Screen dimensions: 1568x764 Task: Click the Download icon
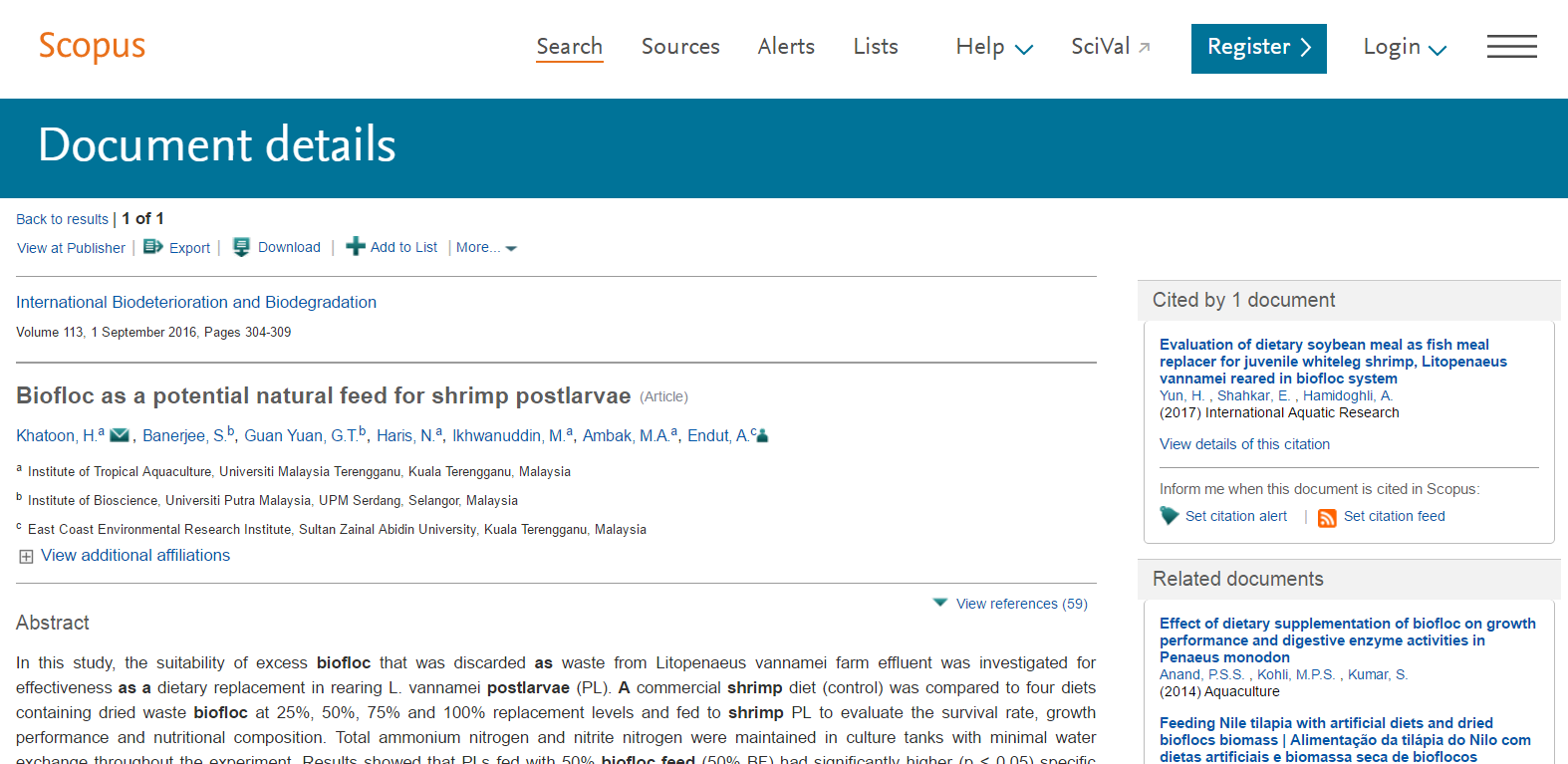(x=241, y=247)
